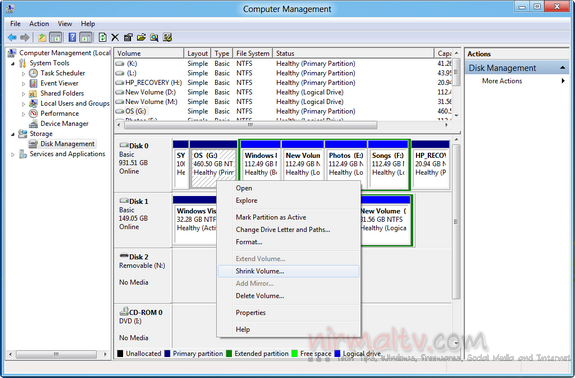Click the open-folder toolbar icon
The width and height of the screenshot is (575, 378).
pyautogui.click(x=141, y=37)
